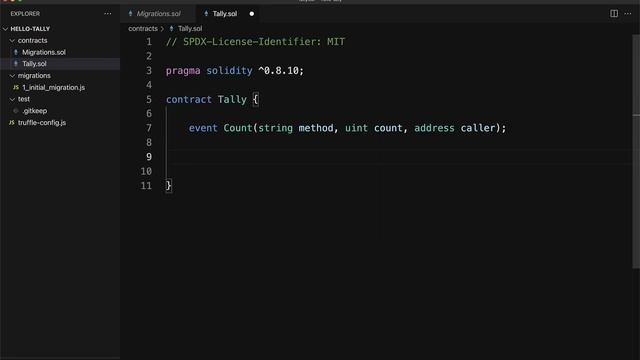
Task: Click the migrations folder label
Action: pos(34,76)
